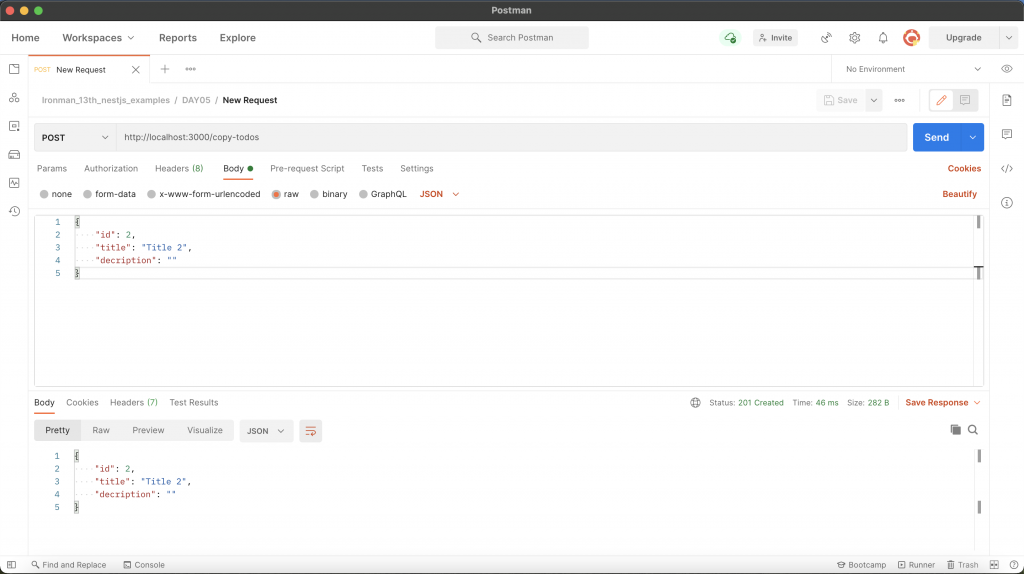Click the Beautify link
This screenshot has height=574, width=1024.
click(x=959, y=194)
